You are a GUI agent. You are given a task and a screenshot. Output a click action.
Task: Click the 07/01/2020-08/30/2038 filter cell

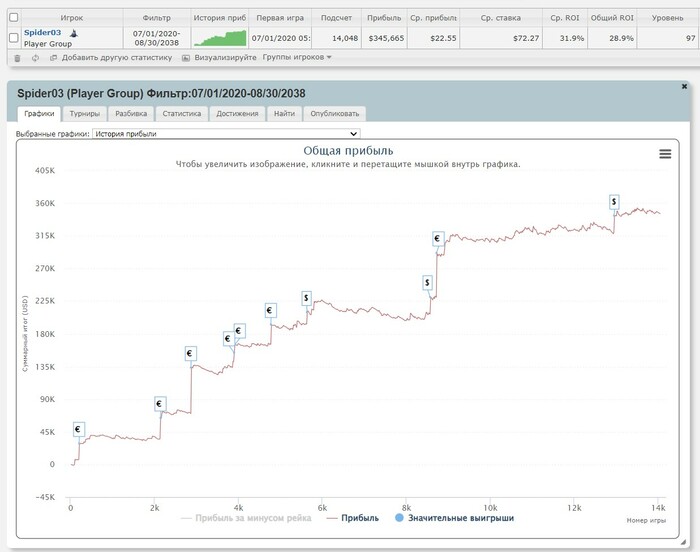click(157, 38)
